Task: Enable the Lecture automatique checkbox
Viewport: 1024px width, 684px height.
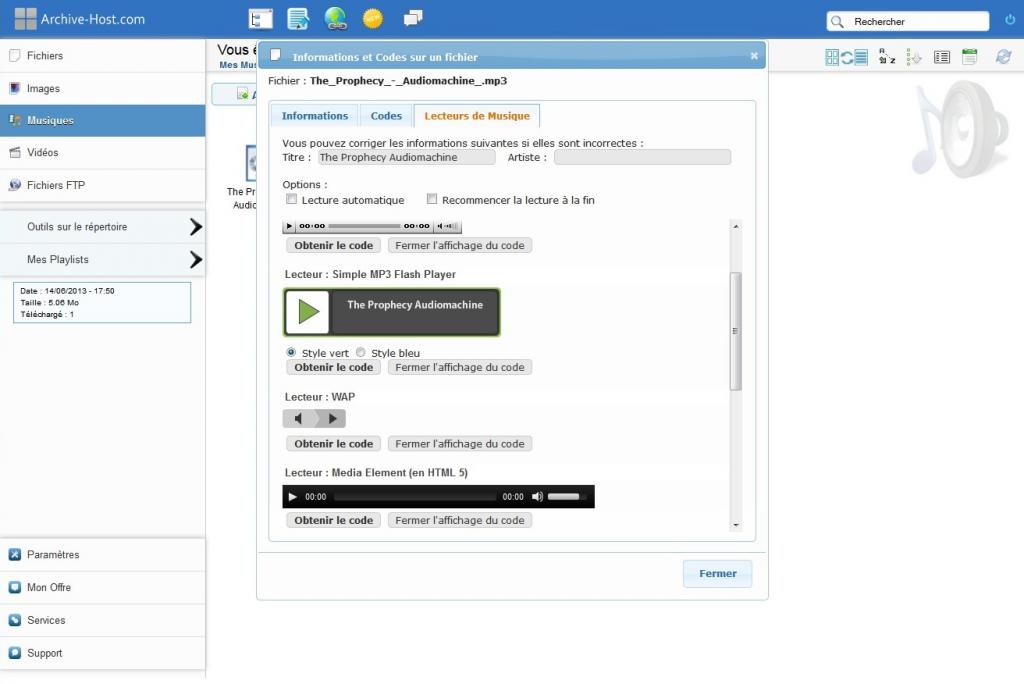Action: tap(292, 200)
